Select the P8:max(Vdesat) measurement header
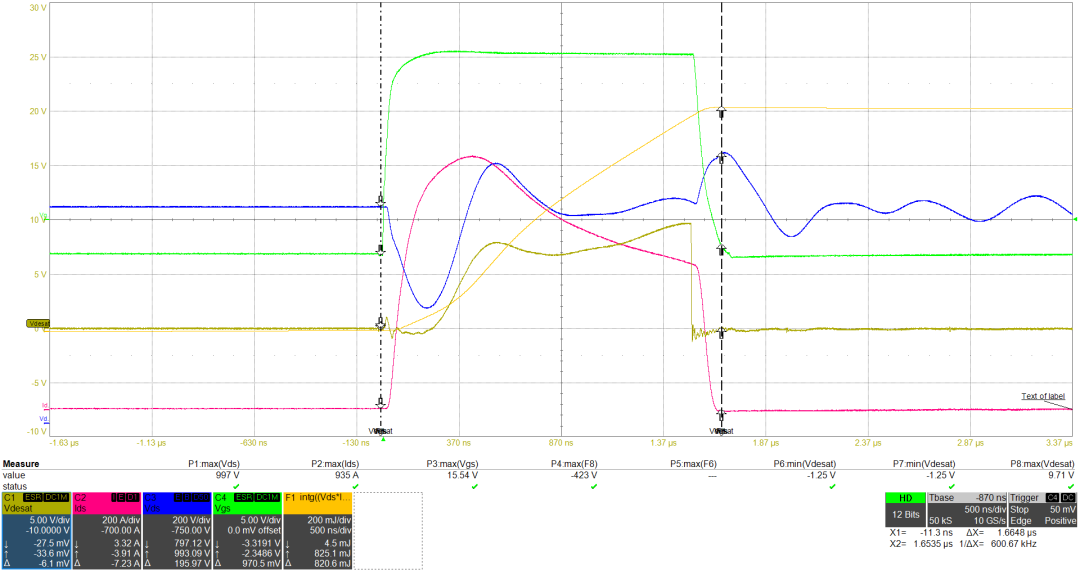Screen dimensions: 1080x570 click(x=1042, y=464)
